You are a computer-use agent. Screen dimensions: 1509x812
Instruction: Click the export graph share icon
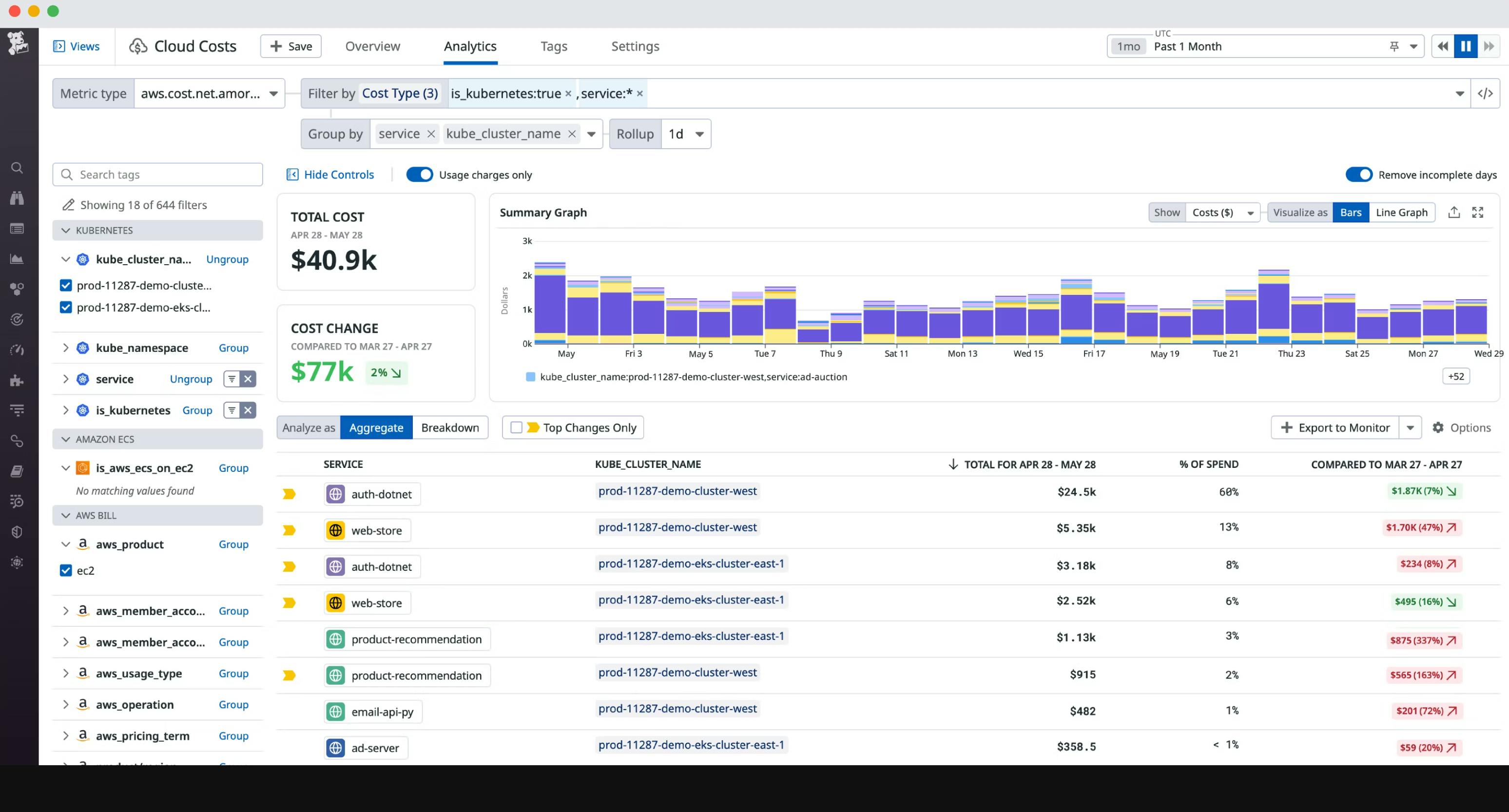pos(1454,212)
